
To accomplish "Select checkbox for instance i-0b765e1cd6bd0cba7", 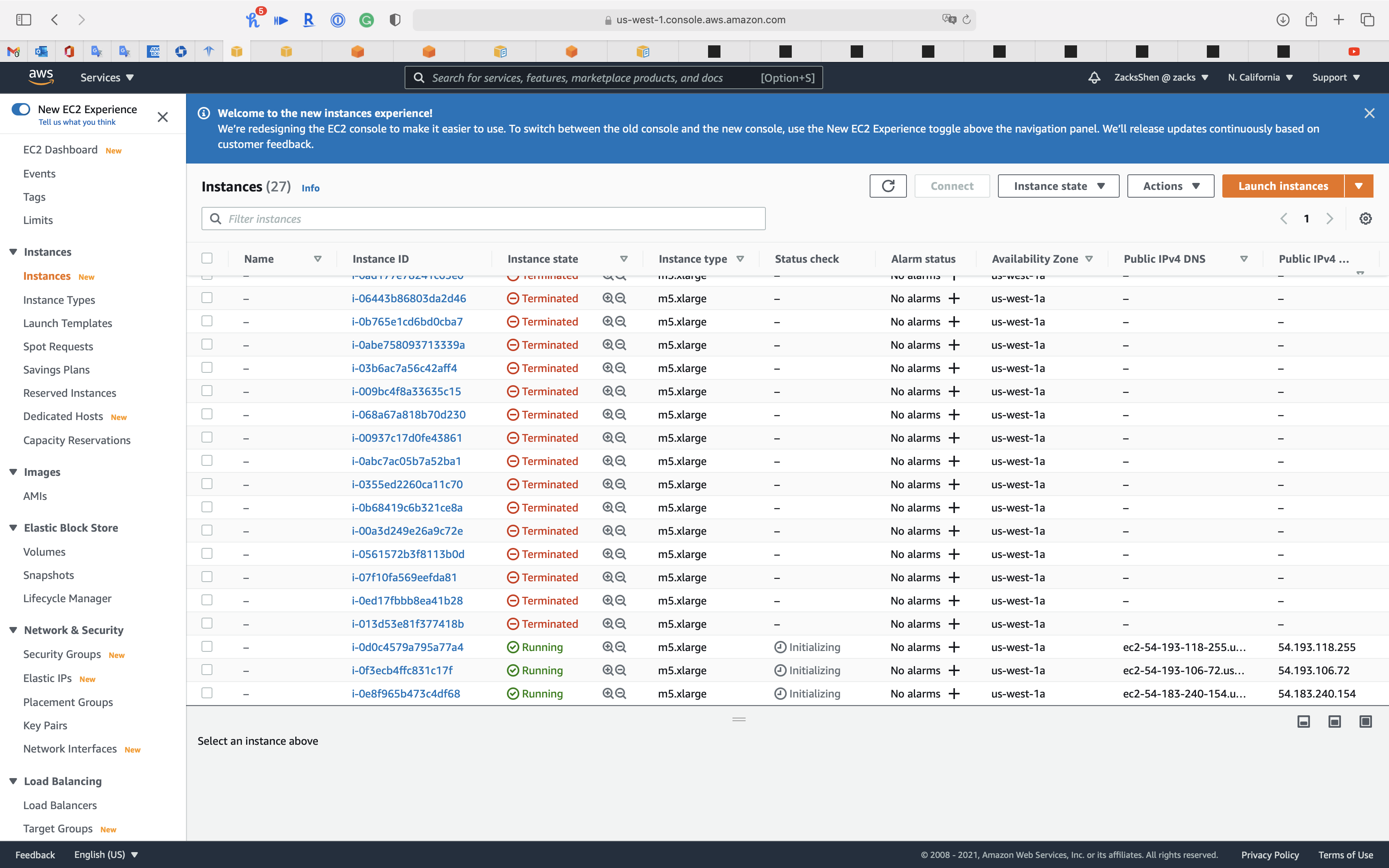I will [x=207, y=322].
